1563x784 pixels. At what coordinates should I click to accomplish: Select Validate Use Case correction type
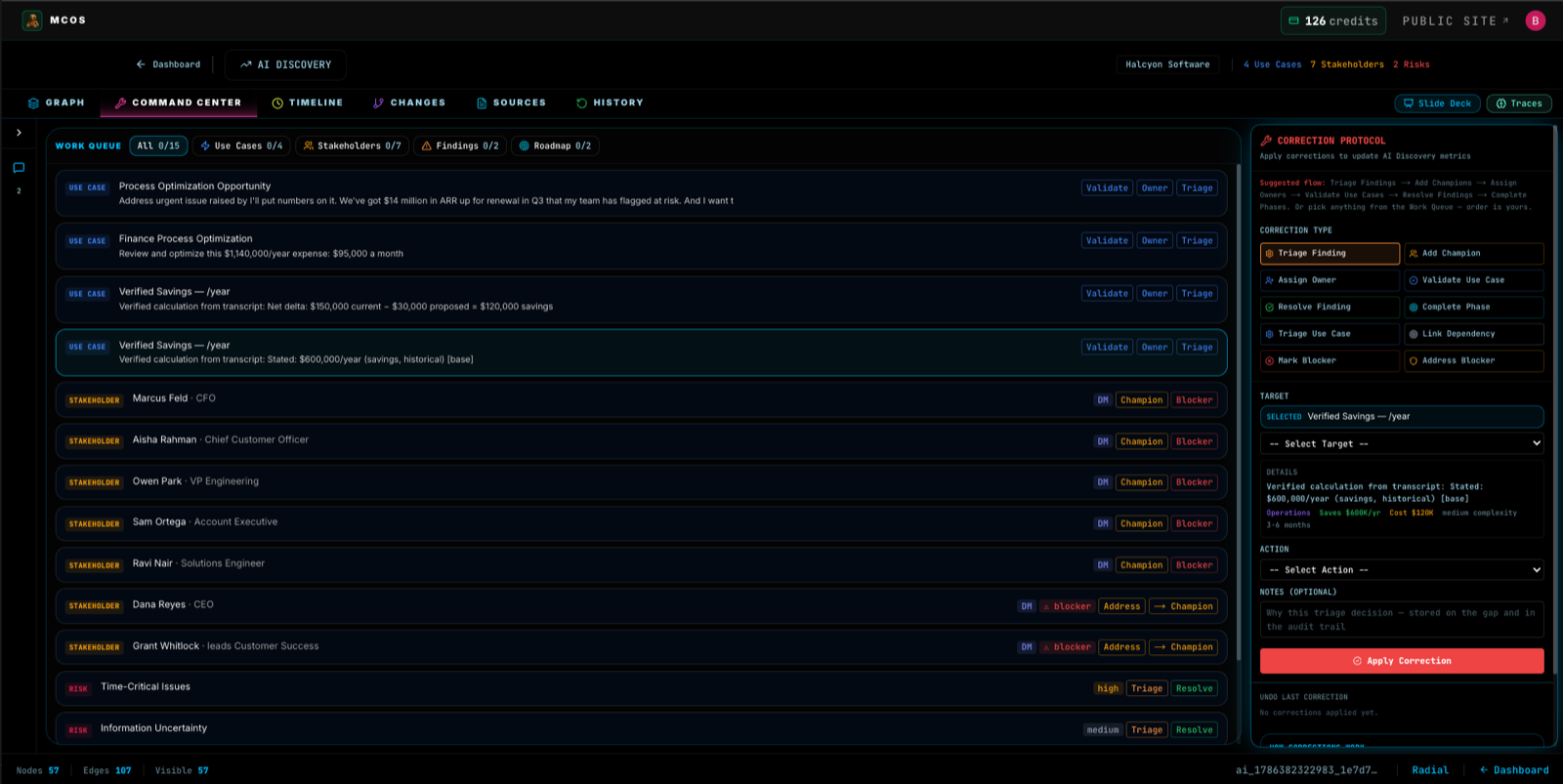1474,280
